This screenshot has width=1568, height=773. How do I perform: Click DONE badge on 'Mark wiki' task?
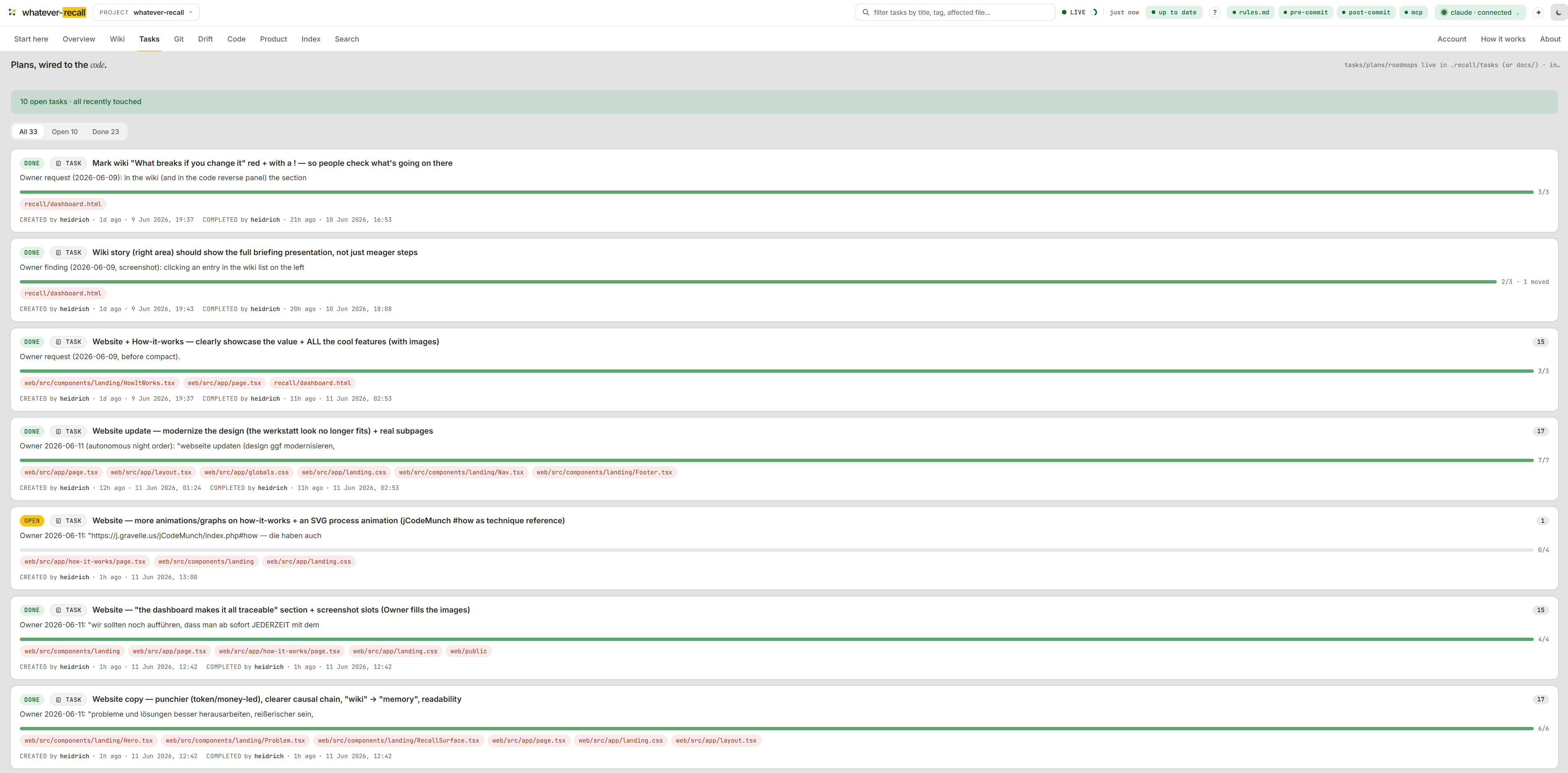pos(32,163)
